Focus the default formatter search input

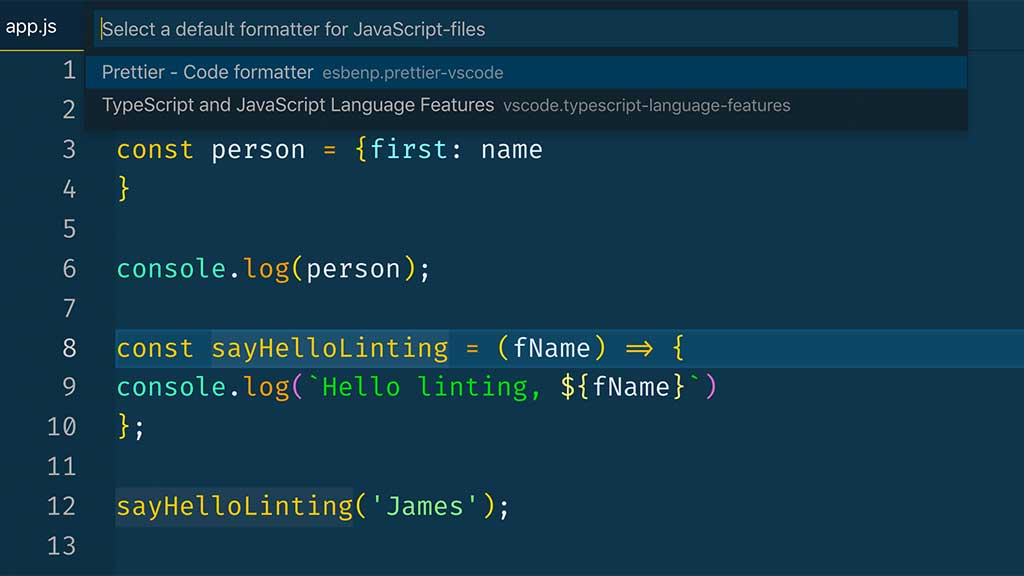tap(526, 29)
